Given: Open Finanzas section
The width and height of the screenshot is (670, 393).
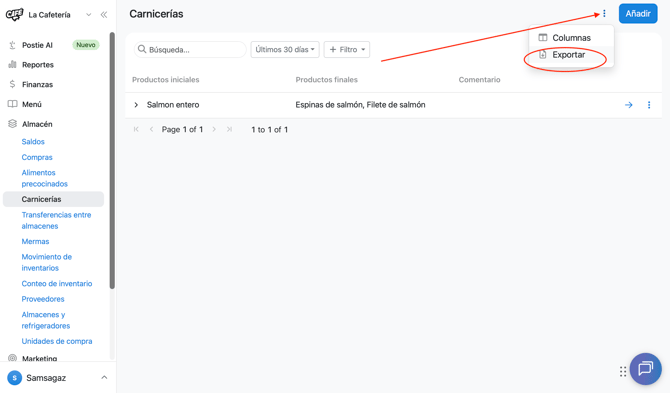Looking at the screenshot, I should (37, 84).
